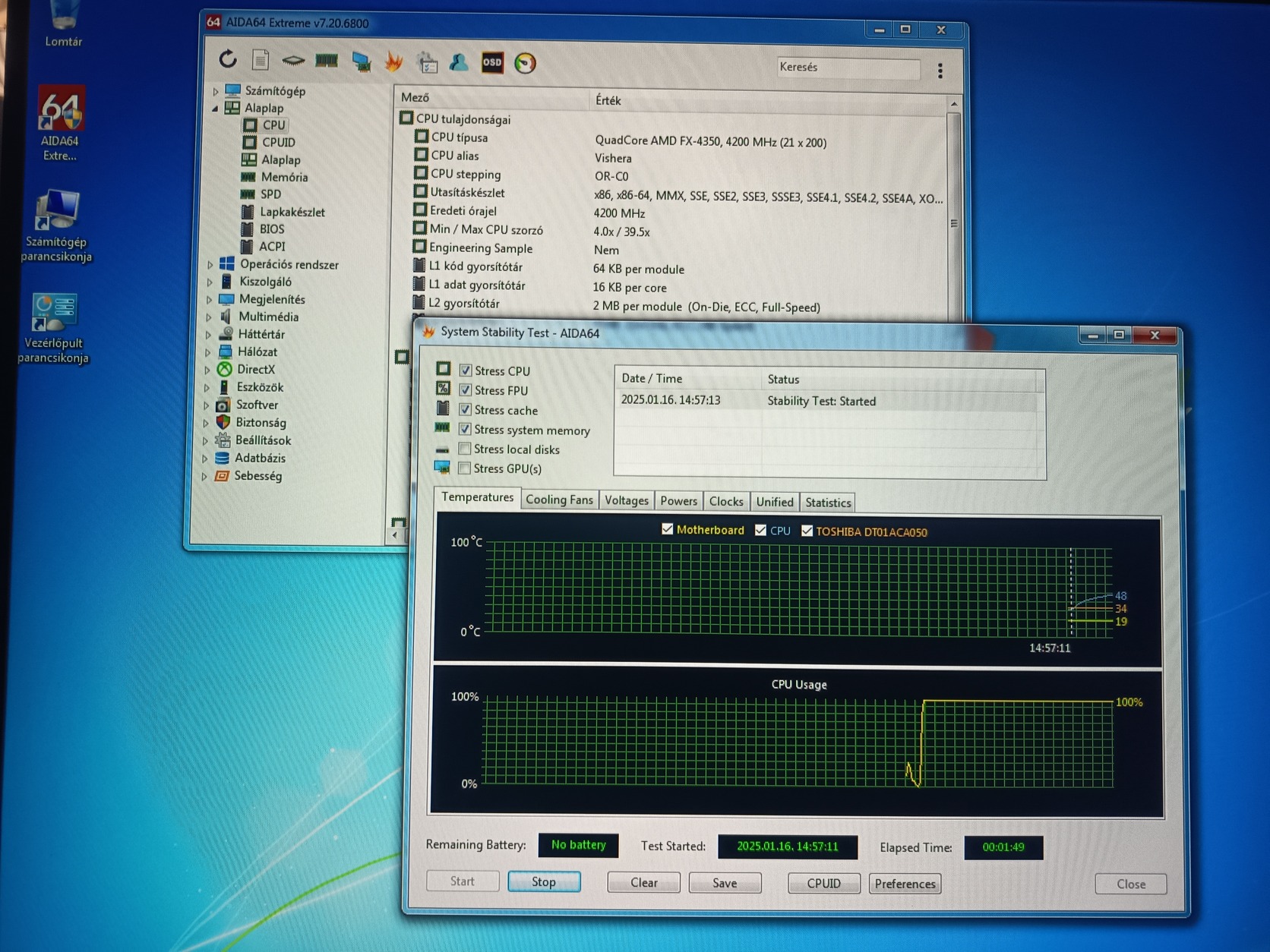Select the Sebesség tree item
This screenshot has height=952, width=1270.
(x=257, y=476)
